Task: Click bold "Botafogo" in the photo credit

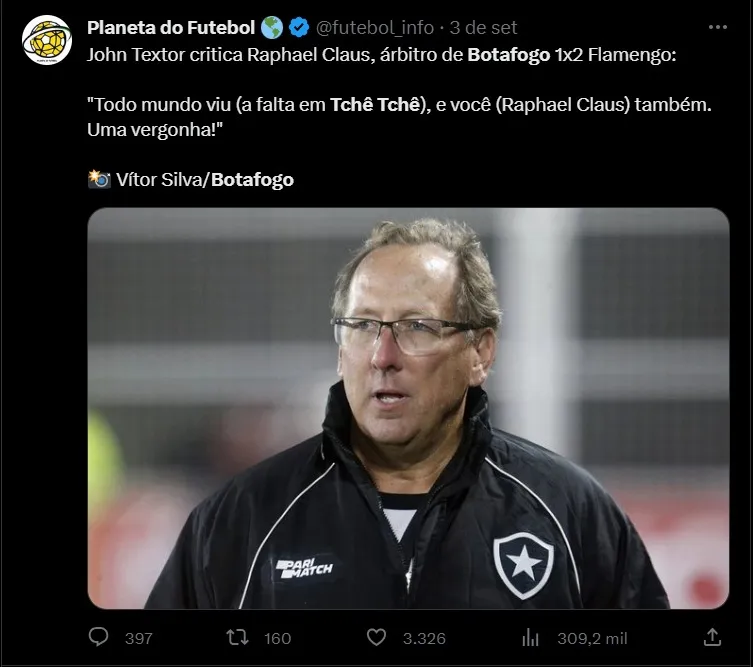Action: [x=252, y=180]
